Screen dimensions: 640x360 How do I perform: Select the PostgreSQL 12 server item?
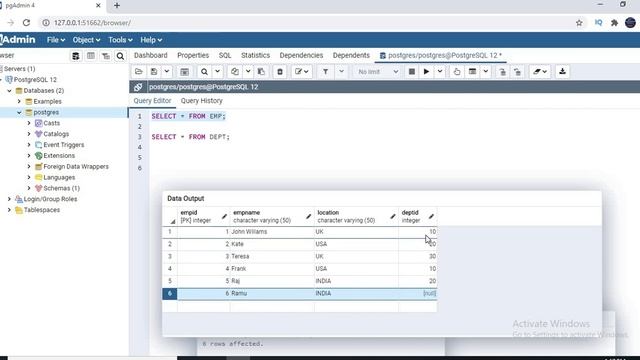35,80
